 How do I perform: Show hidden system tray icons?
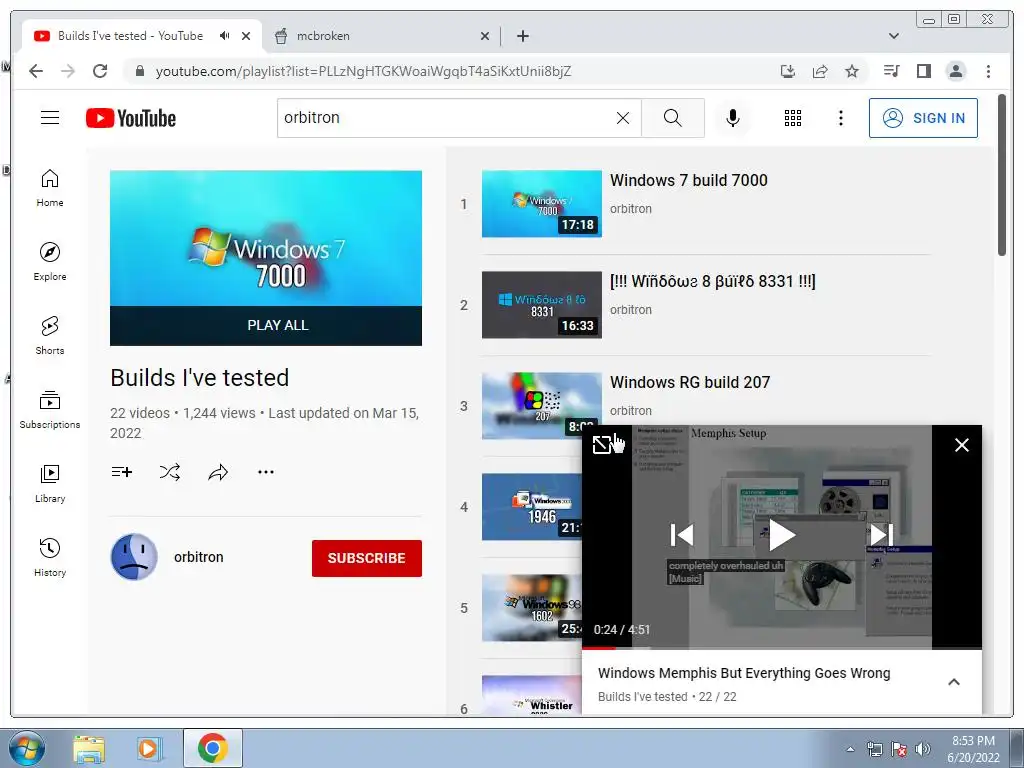click(x=850, y=749)
